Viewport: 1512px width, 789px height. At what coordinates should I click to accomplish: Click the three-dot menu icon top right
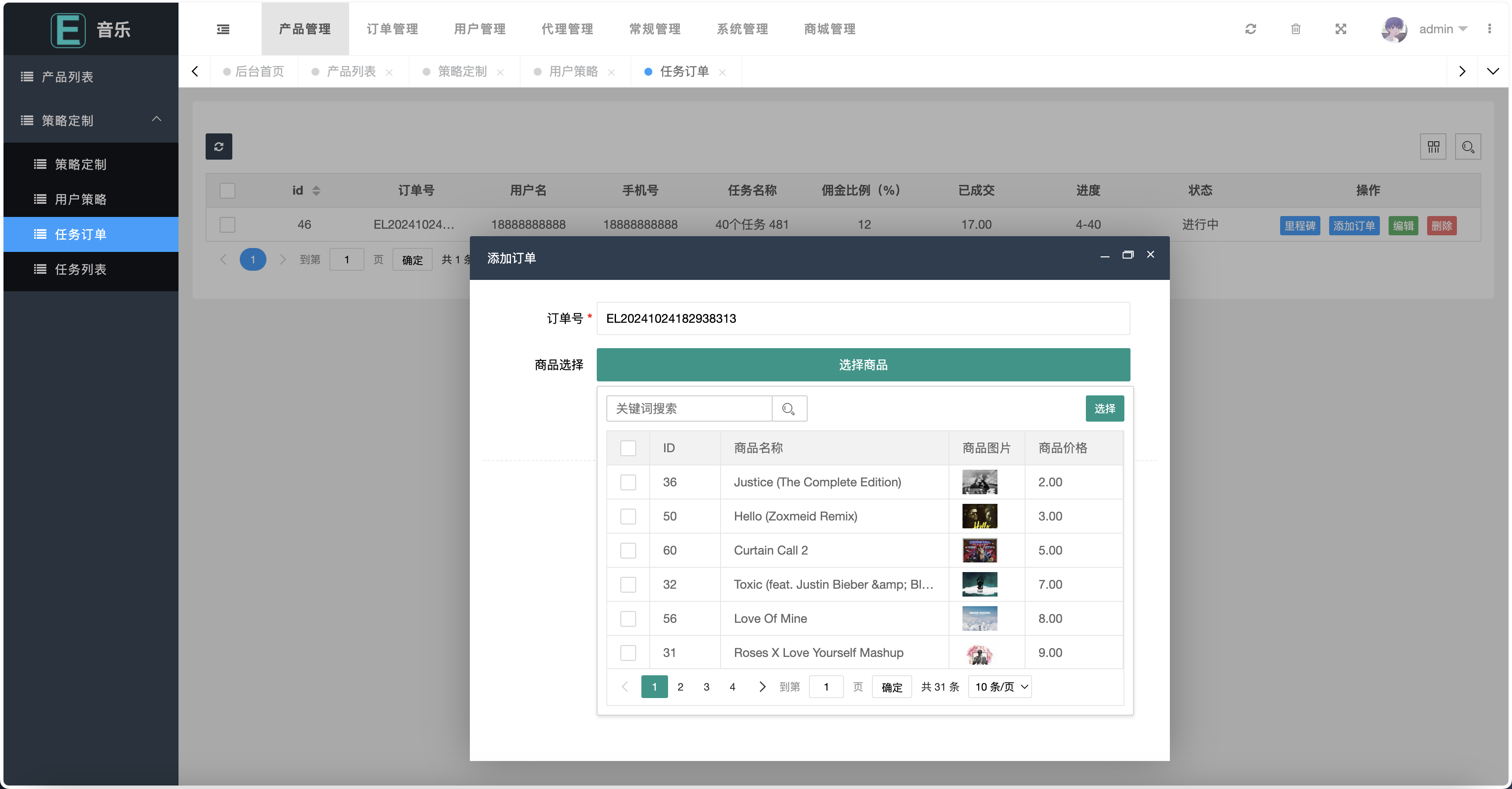(1490, 29)
